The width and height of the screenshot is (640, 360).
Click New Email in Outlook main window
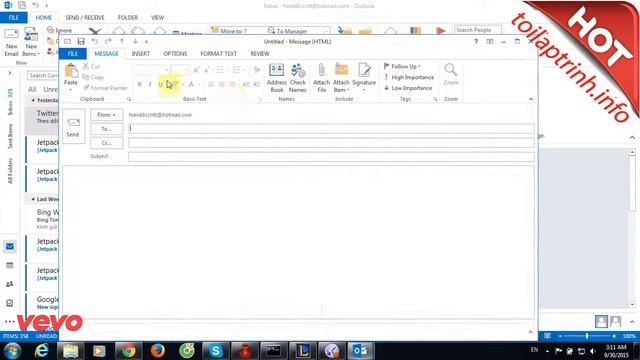pos(11,42)
